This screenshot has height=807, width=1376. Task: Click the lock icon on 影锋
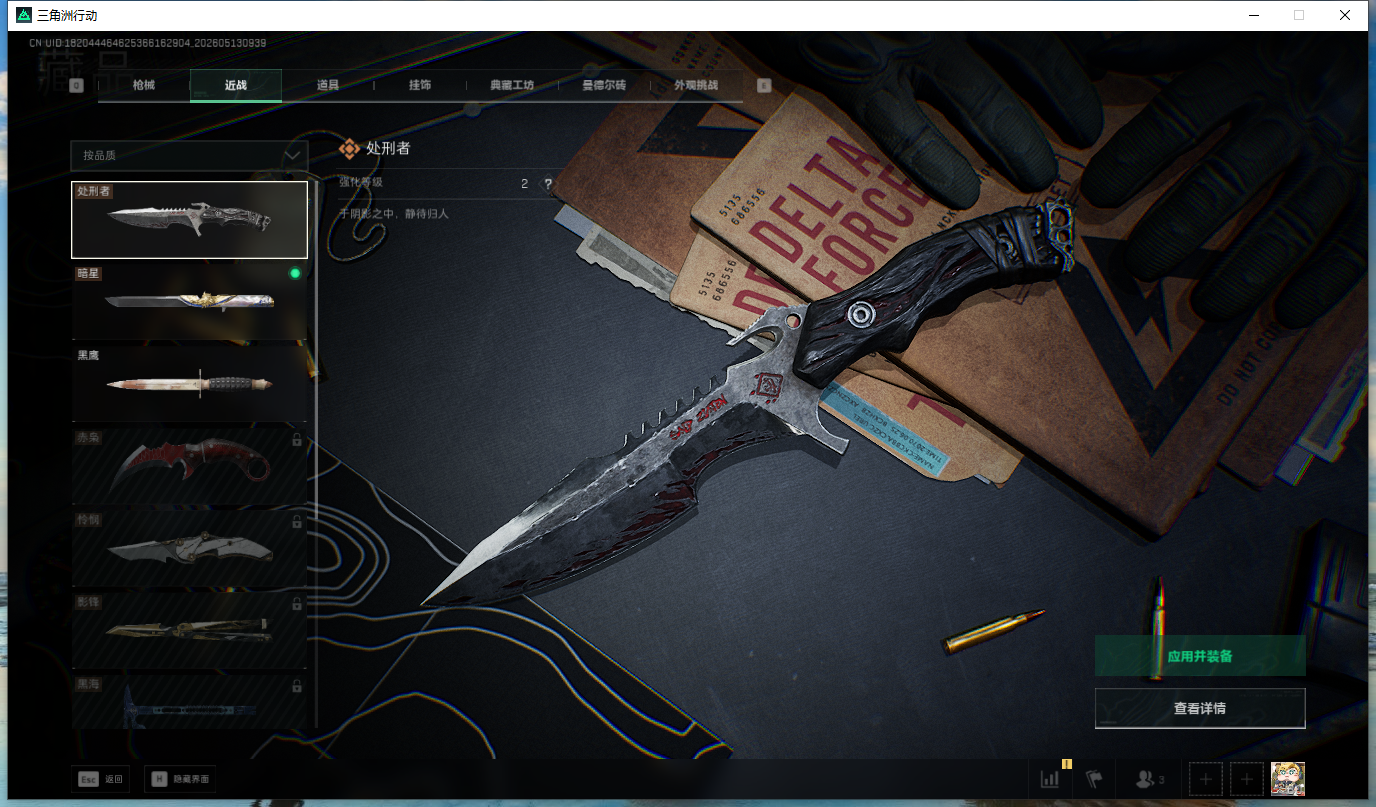pyautogui.click(x=296, y=604)
